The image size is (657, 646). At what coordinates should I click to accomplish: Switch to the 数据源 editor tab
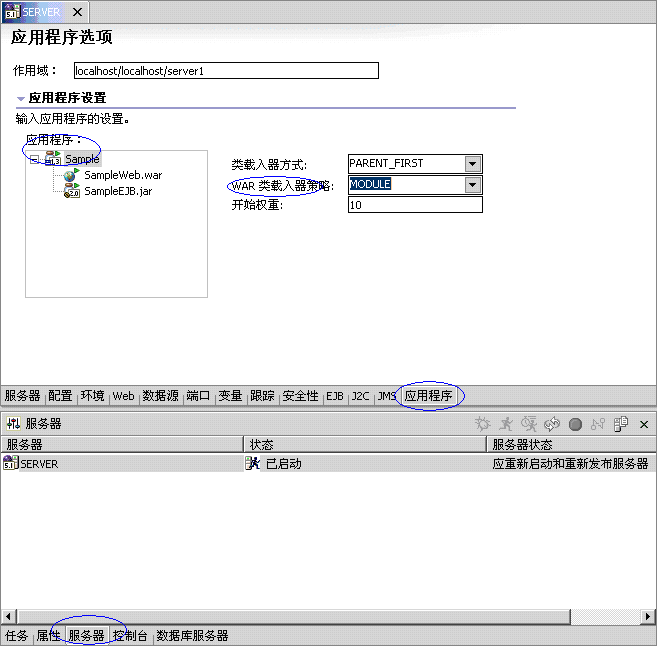[160, 395]
